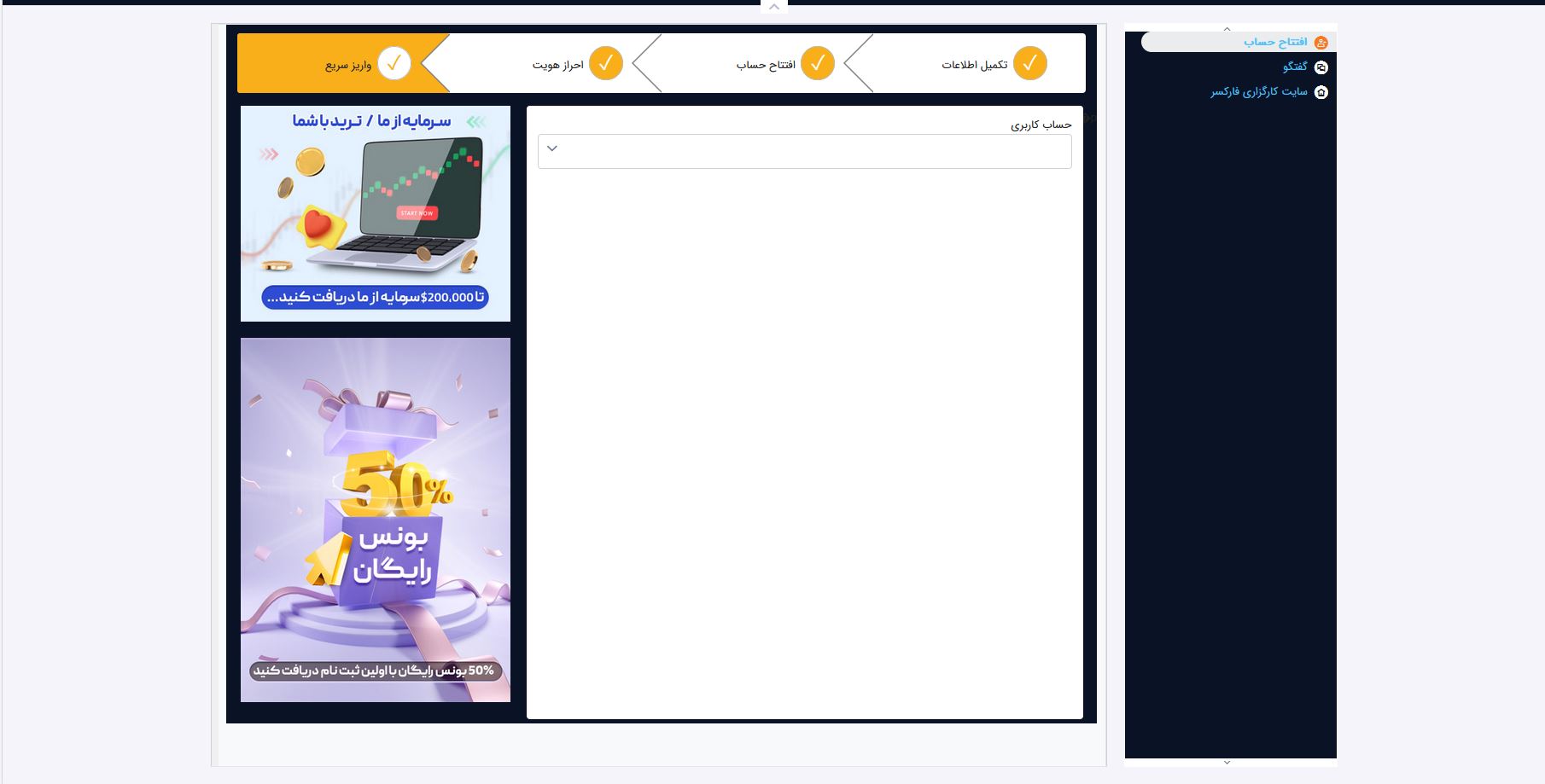Open the سایت کارگزاری فارکسر sidebar link

click(x=1258, y=92)
